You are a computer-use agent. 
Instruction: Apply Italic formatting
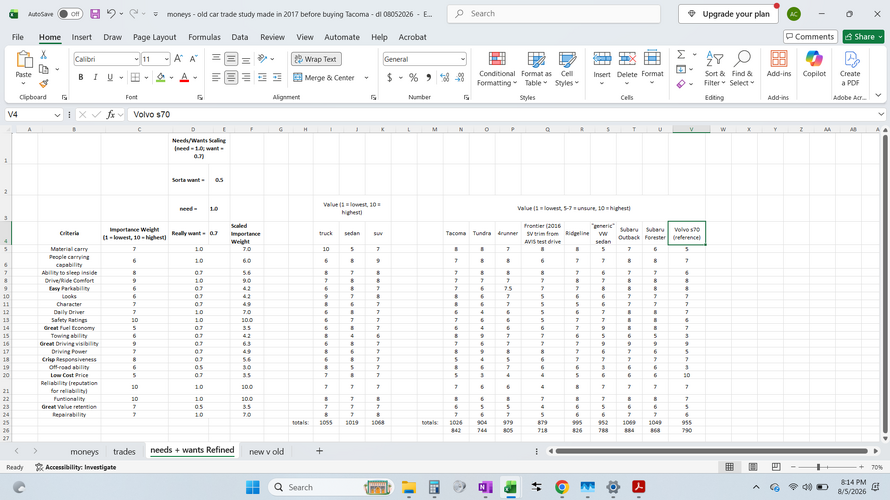coord(95,77)
